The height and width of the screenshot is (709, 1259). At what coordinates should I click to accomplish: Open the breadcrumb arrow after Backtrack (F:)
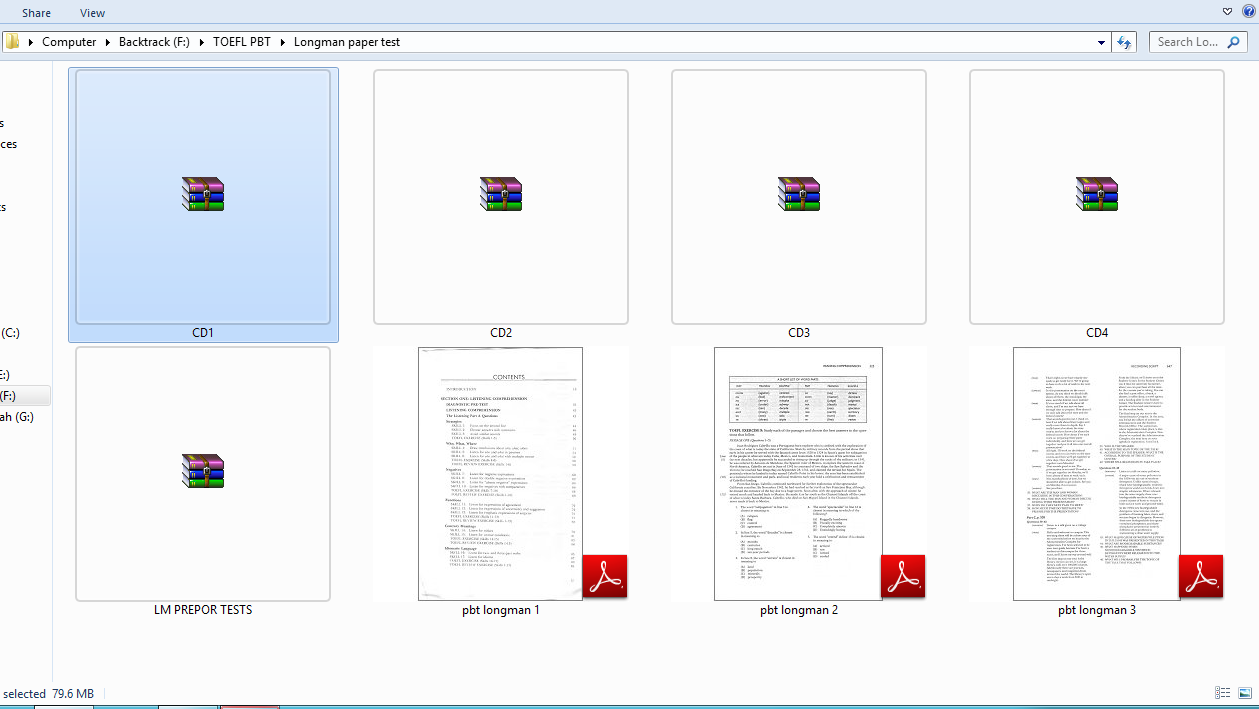202,42
